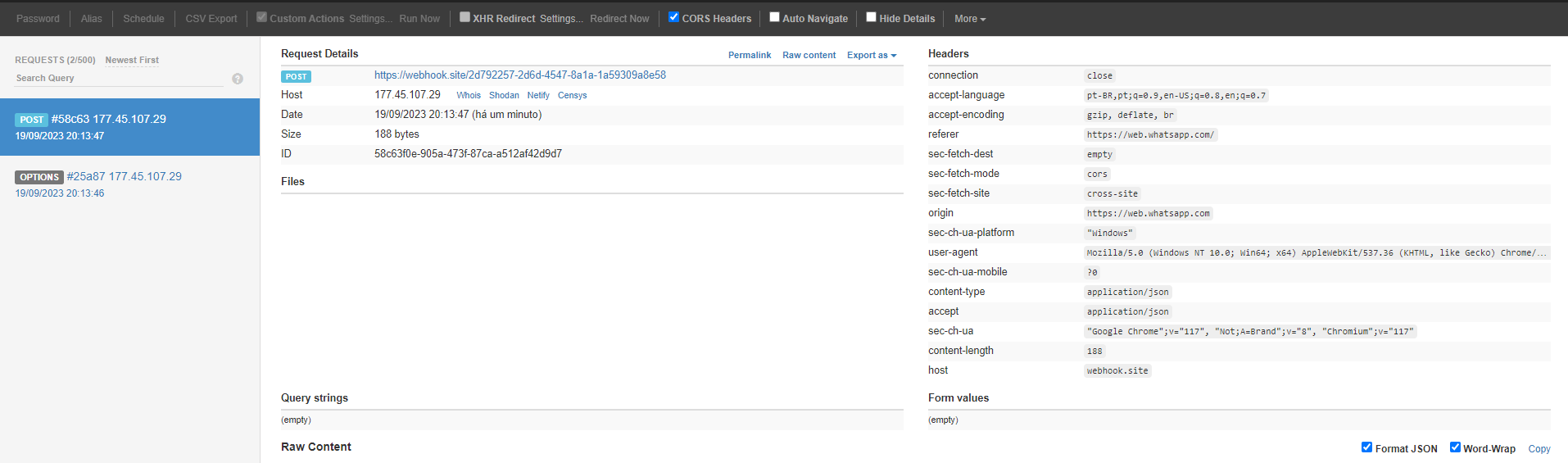
Task: Click the Host IP 177.45.107.29 value
Action: (x=407, y=94)
